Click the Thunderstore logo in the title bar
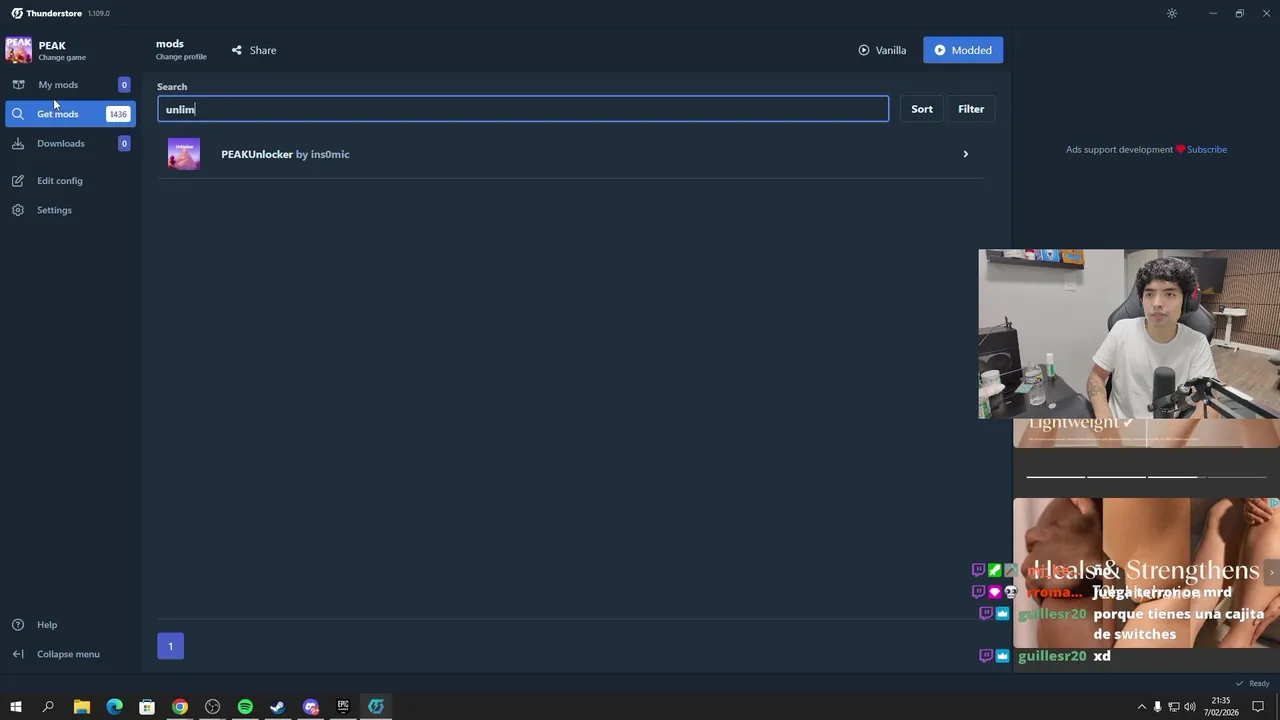This screenshot has height=720, width=1280. click(x=17, y=13)
